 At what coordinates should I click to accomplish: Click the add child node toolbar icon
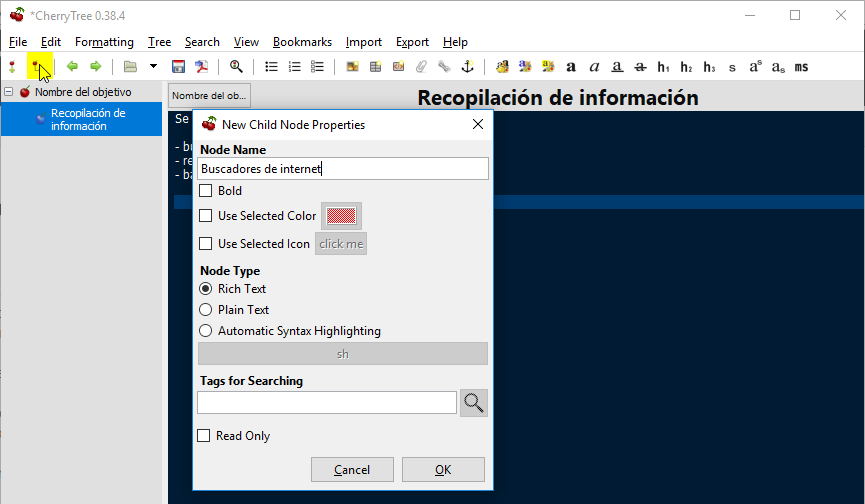pos(39,66)
